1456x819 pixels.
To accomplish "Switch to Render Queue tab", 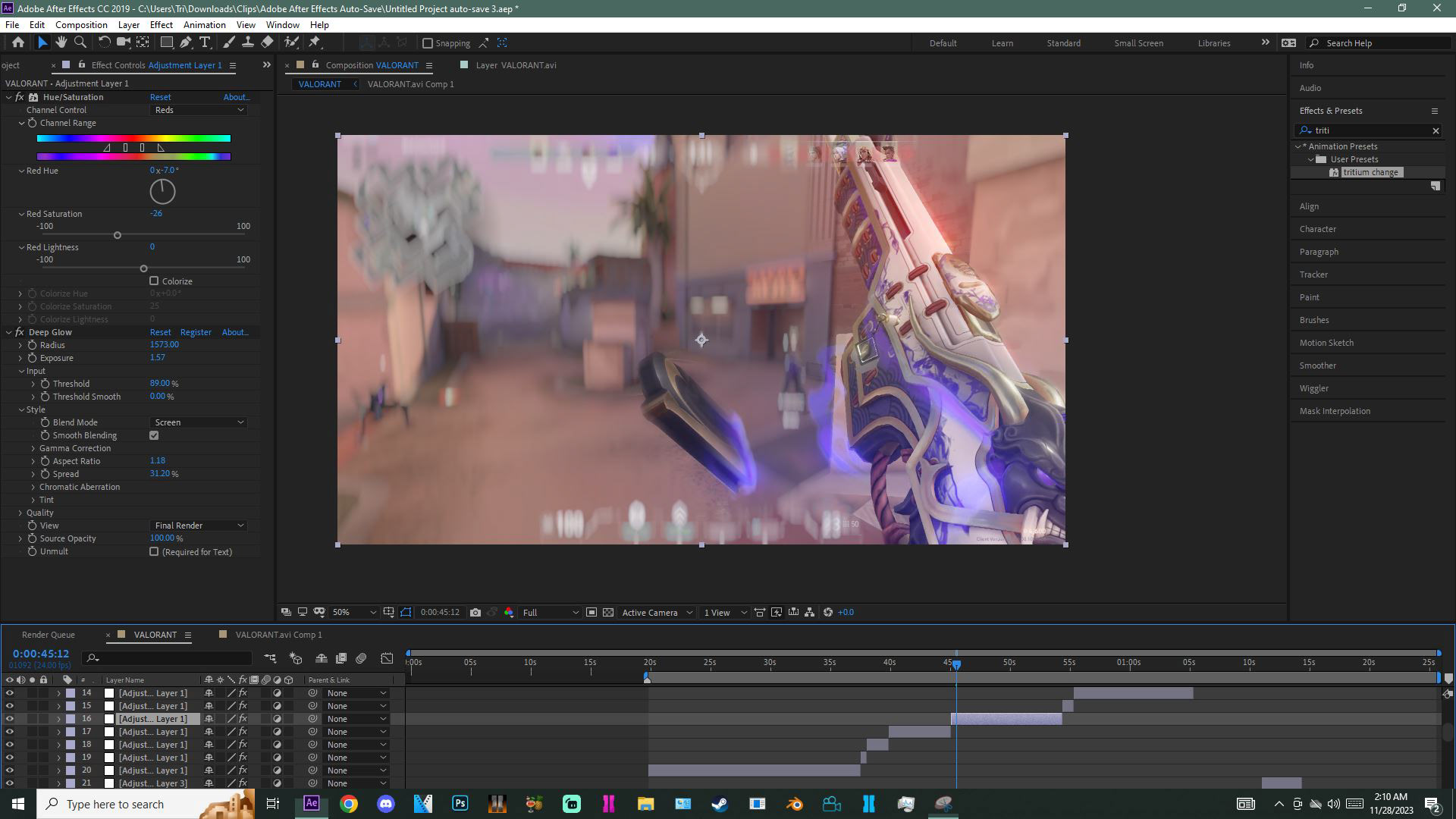I will [x=49, y=635].
